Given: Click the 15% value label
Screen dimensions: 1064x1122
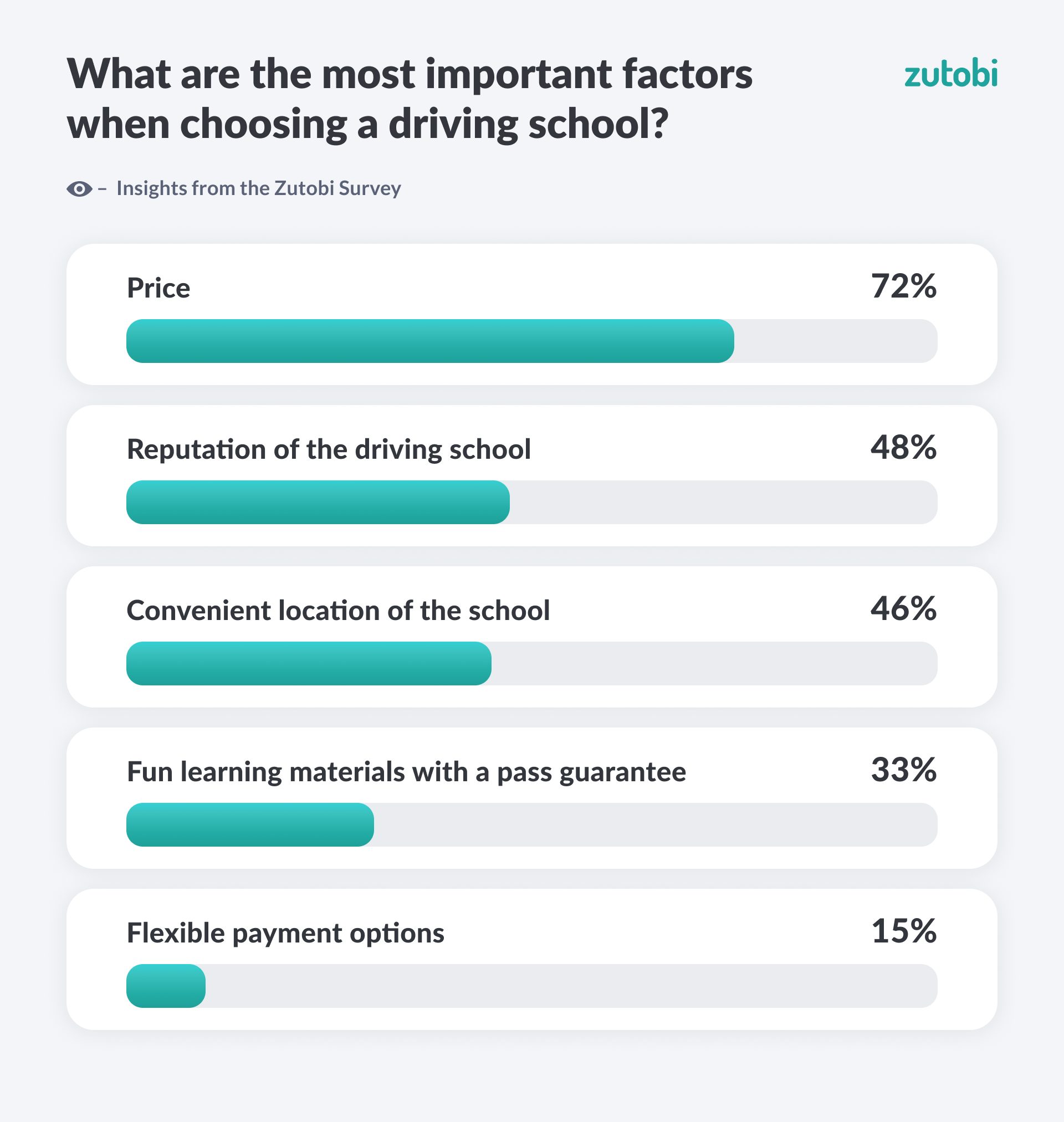Looking at the screenshot, I should point(903,931).
